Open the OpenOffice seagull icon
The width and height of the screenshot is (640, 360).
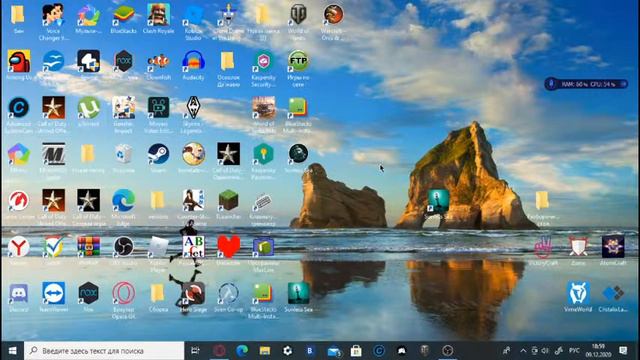tap(53, 61)
